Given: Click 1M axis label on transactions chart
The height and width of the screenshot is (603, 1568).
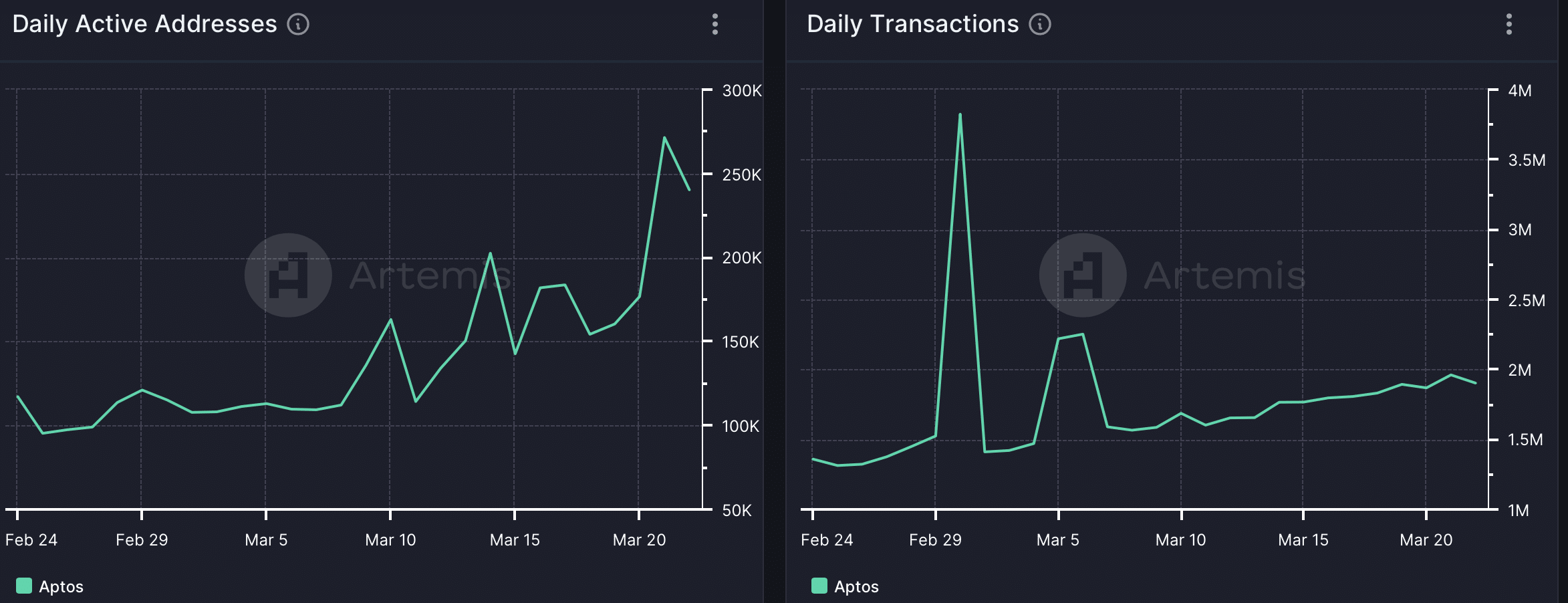Looking at the screenshot, I should pos(1519,511).
